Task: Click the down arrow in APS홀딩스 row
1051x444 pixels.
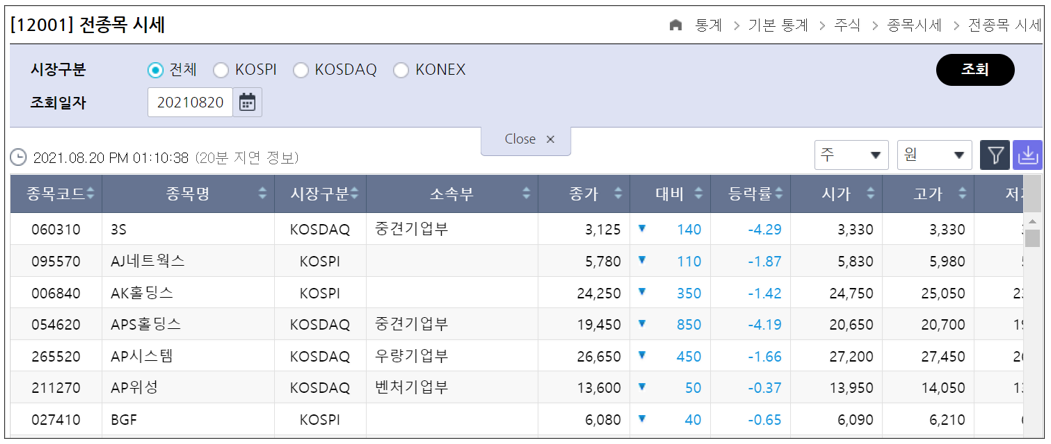Action: point(642,323)
